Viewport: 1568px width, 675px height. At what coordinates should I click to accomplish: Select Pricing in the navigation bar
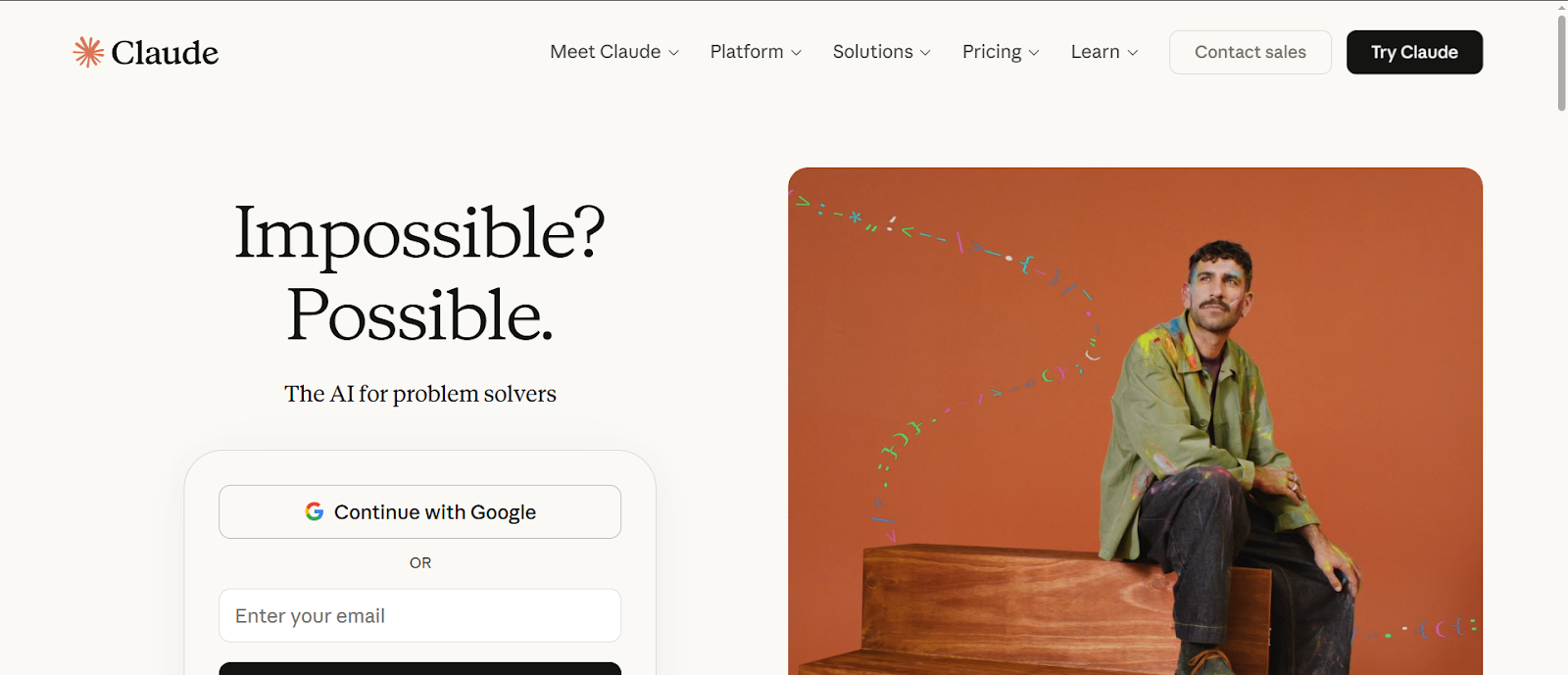(991, 52)
